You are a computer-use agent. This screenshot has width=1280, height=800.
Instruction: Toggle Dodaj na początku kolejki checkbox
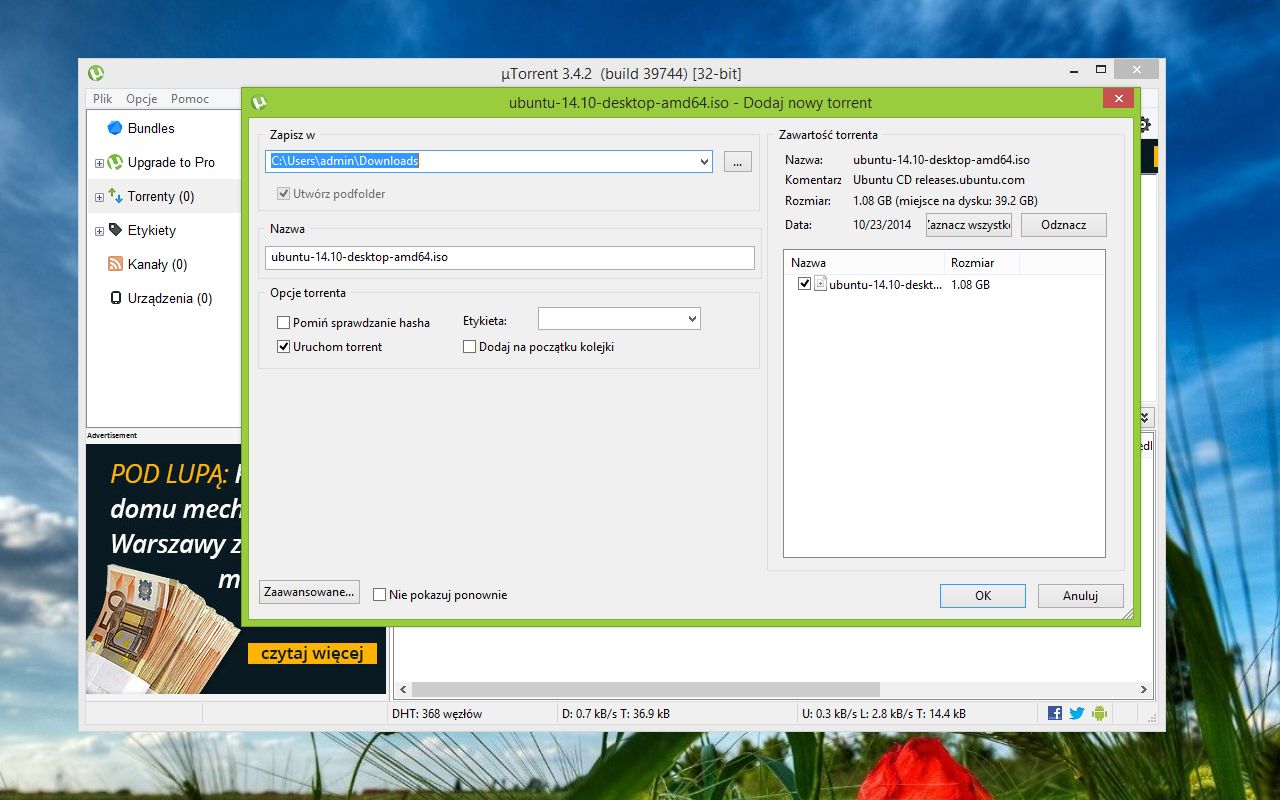pos(470,347)
